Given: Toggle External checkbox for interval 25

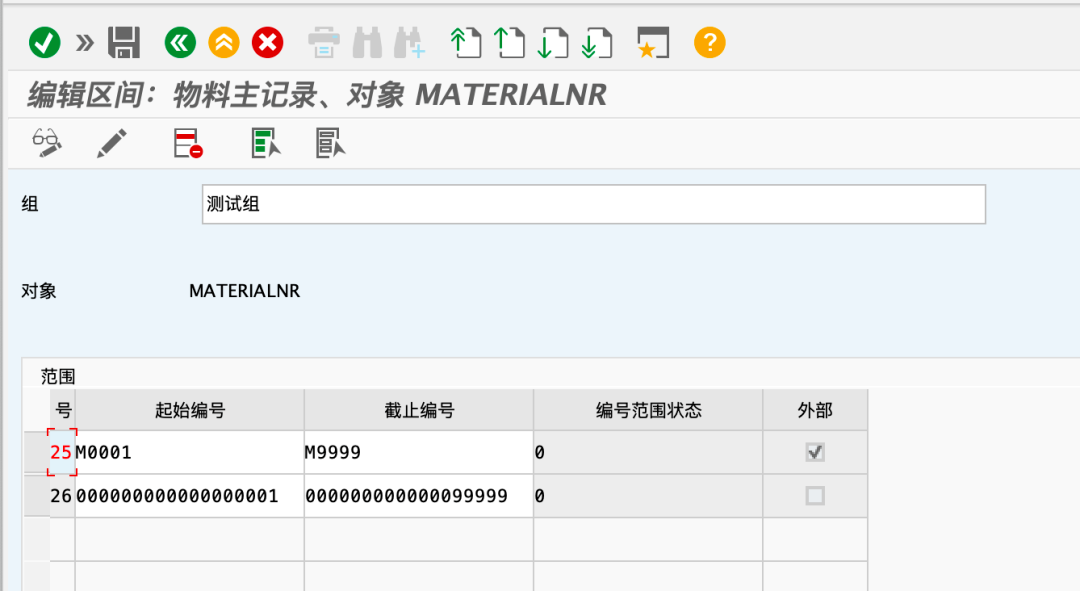Looking at the screenshot, I should click(815, 453).
